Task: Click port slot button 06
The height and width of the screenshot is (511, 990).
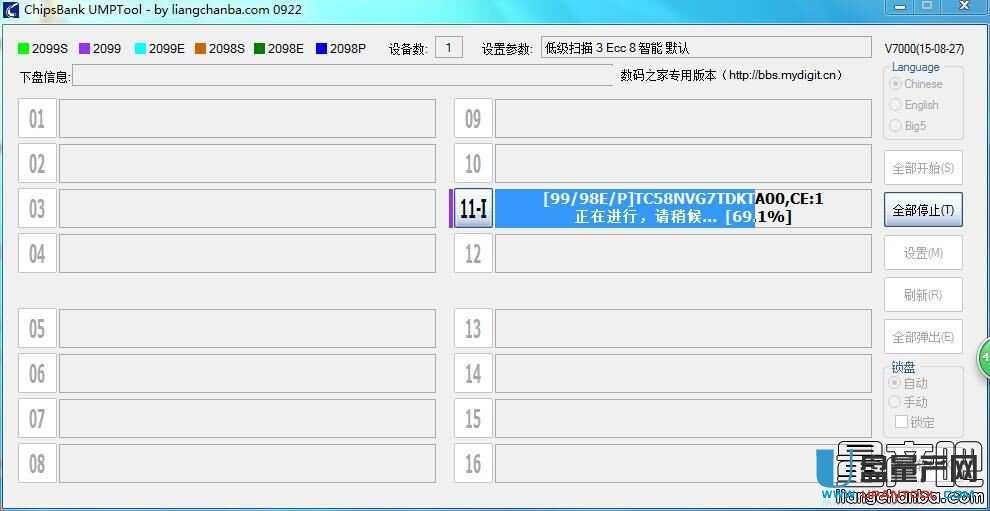Action: pos(37,374)
